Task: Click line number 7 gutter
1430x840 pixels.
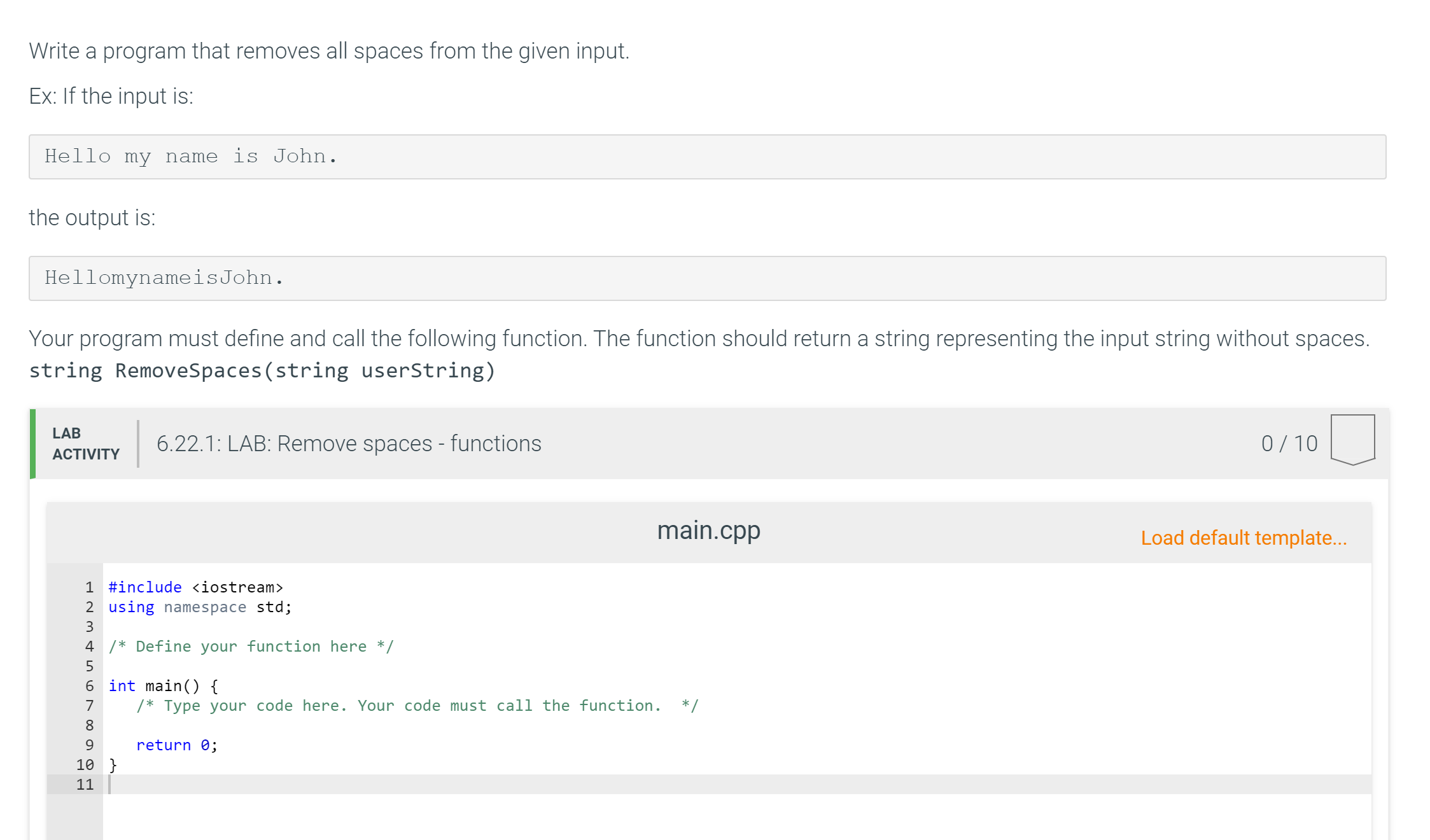Action: coord(88,705)
